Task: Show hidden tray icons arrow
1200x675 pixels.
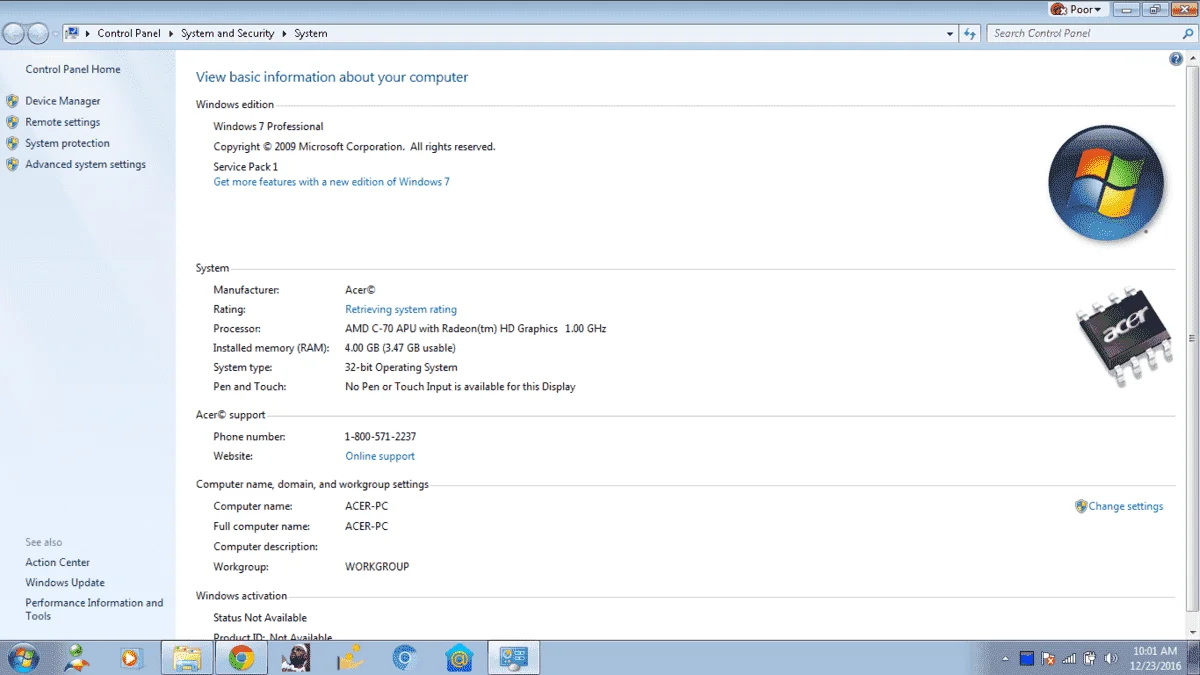Action: click(1005, 658)
